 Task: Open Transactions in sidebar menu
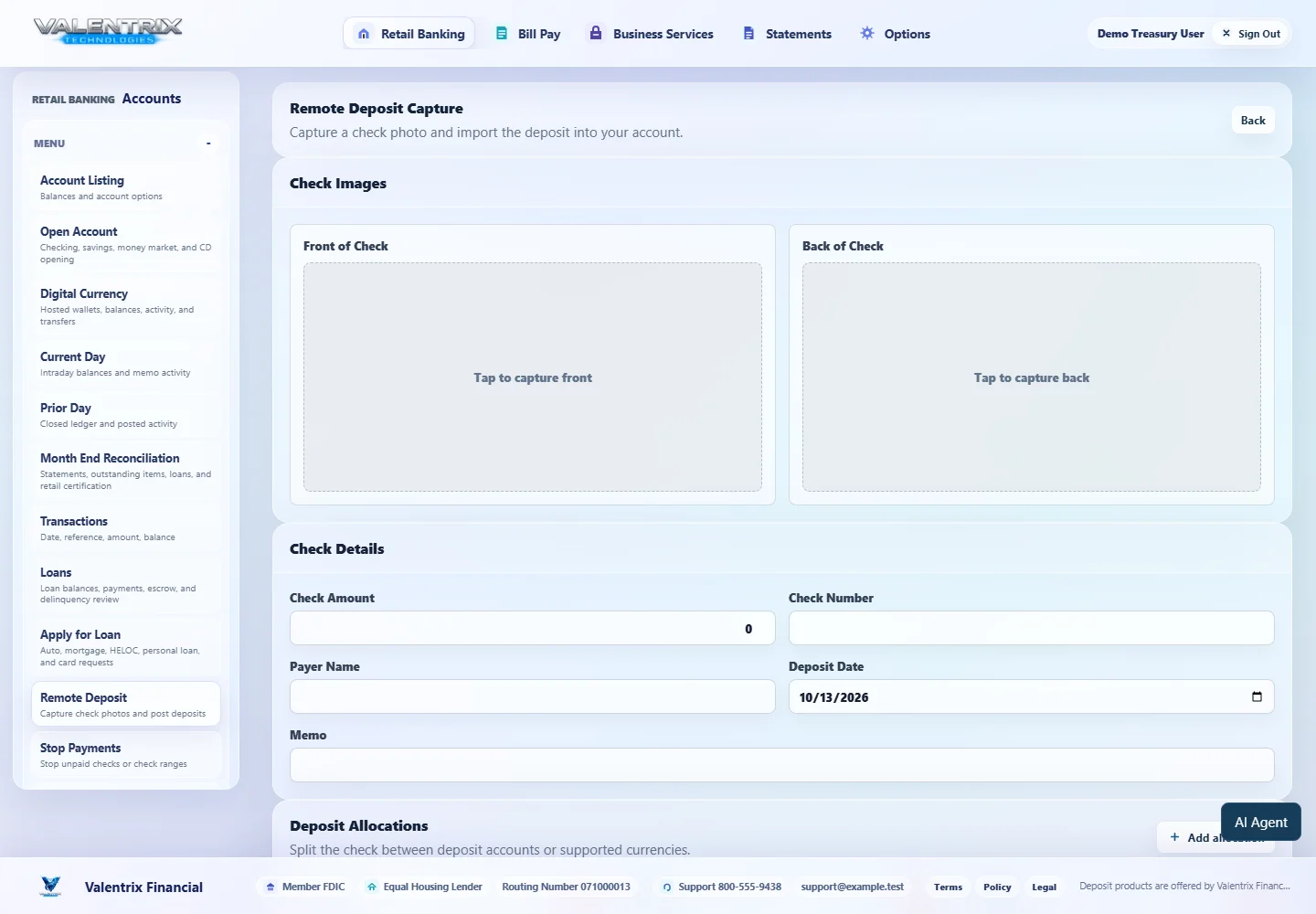click(126, 528)
